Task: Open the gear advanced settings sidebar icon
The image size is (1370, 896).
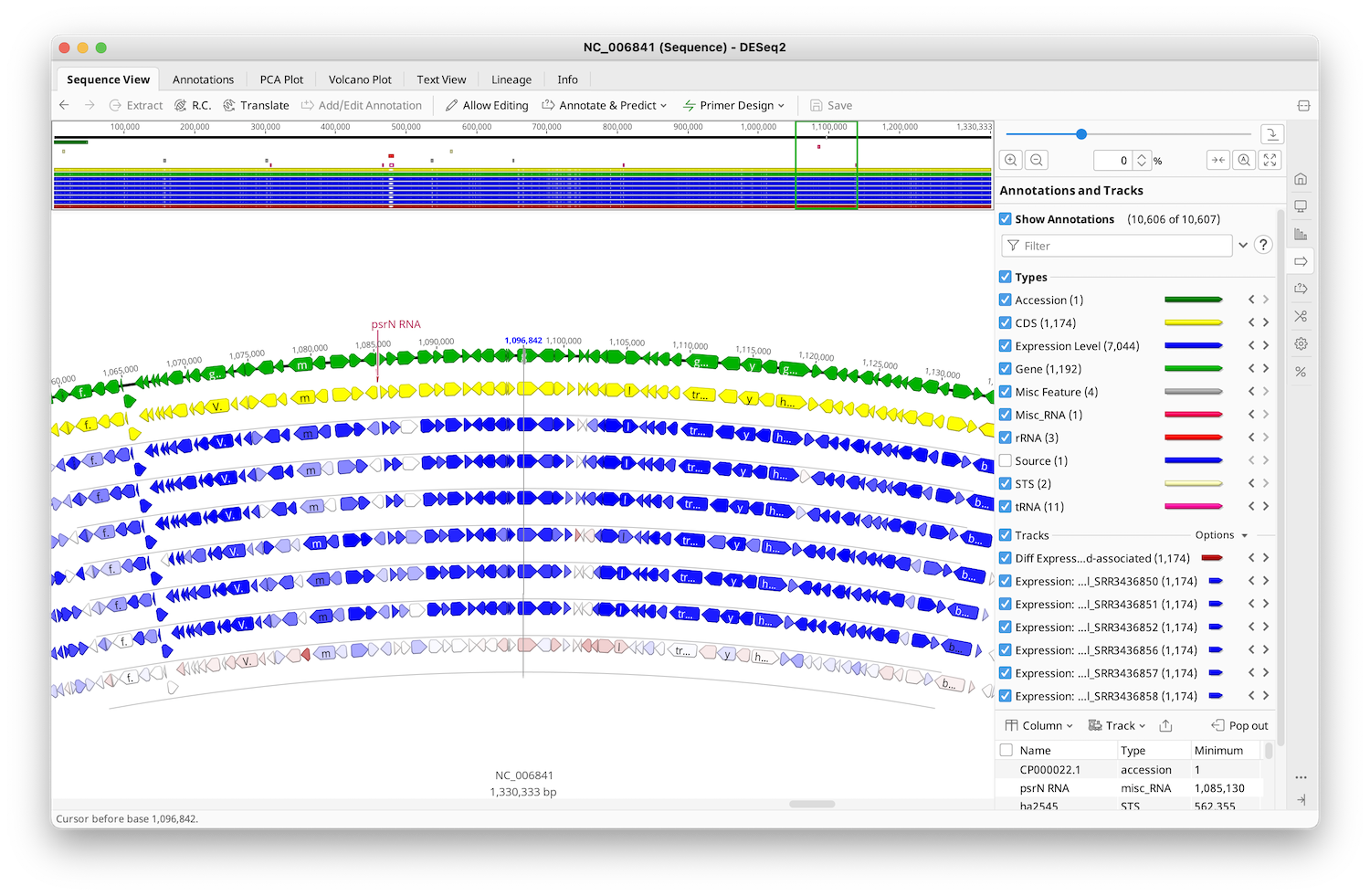Action: point(1301,343)
